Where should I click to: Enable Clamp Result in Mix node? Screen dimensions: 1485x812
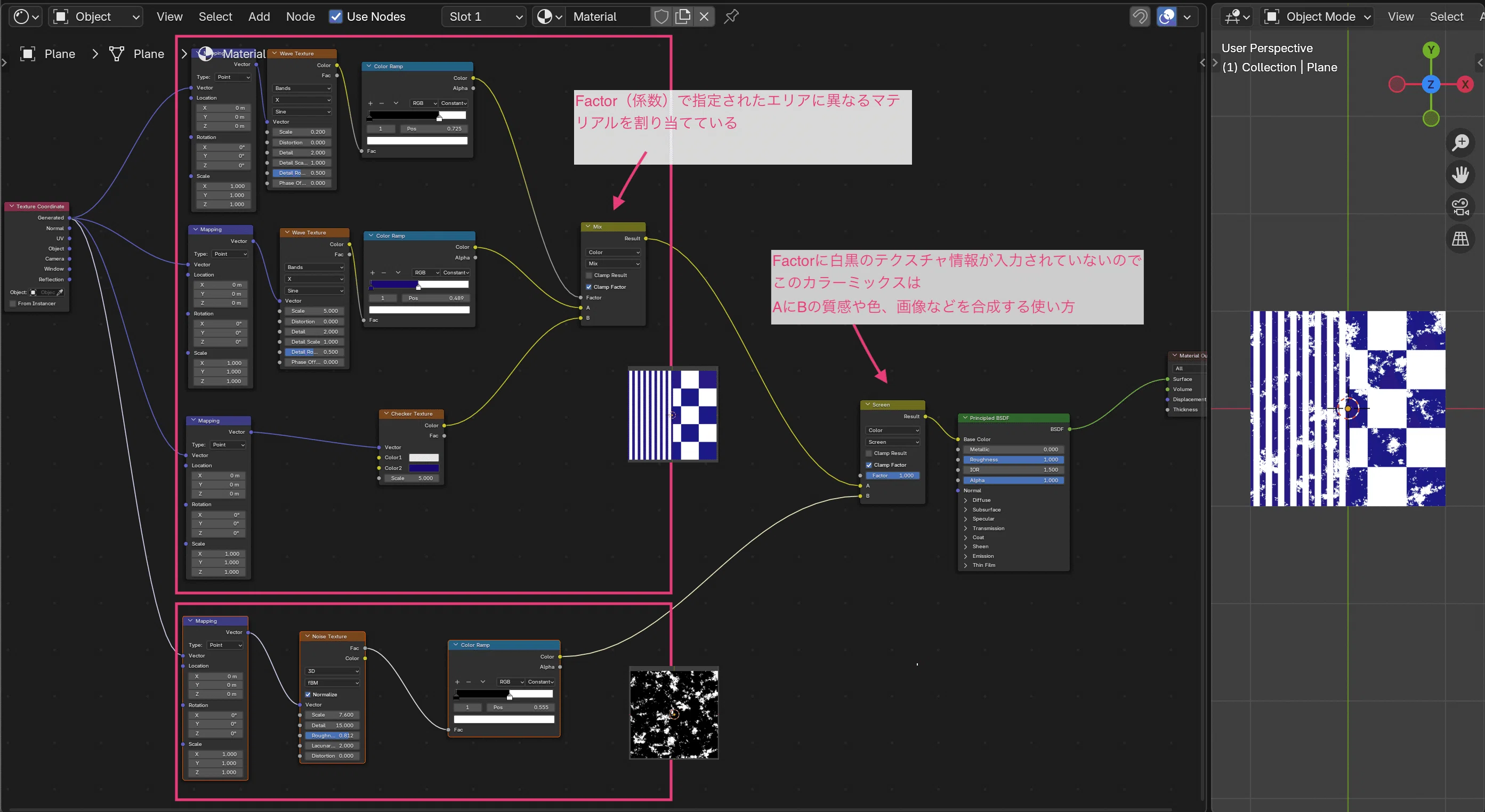589,275
